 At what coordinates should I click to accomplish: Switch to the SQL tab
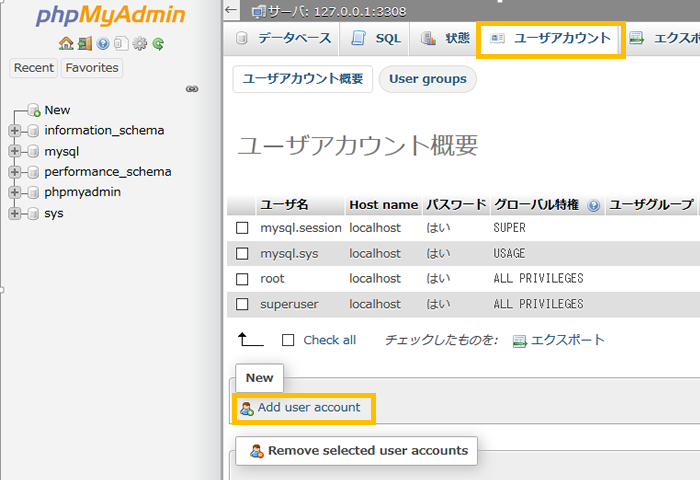376,39
